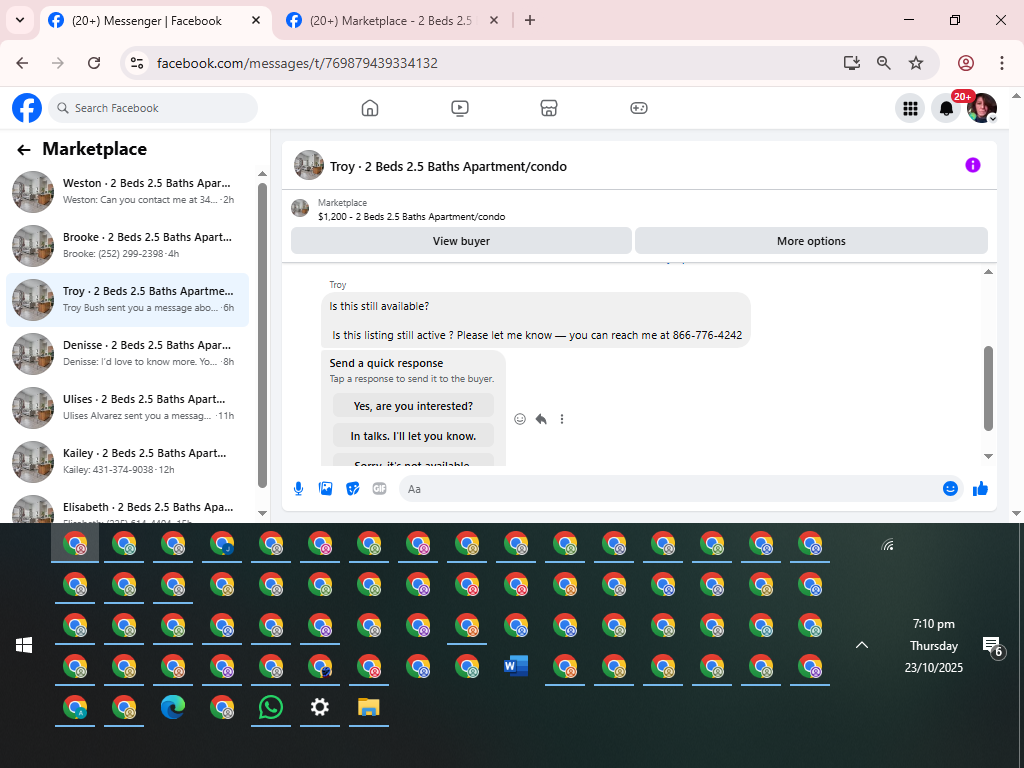Switch to the Marketplace browser tab
The width and height of the screenshot is (1024, 768).
pos(392,21)
